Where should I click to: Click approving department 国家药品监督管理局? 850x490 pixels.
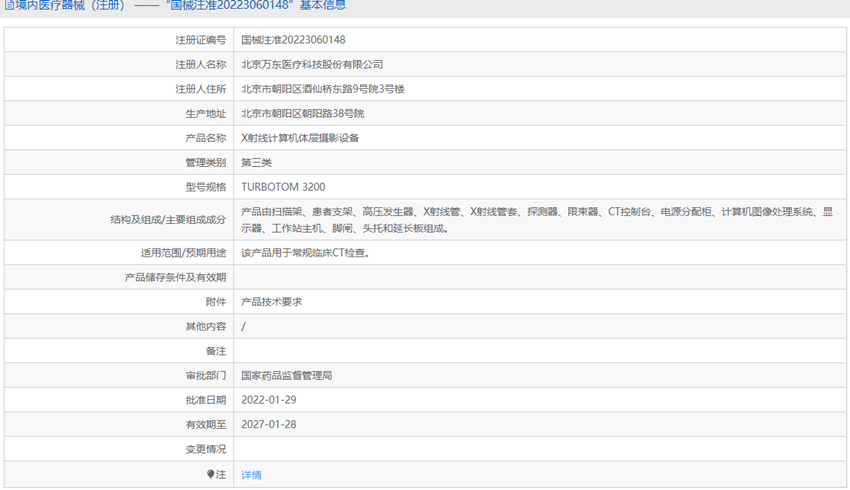[x=287, y=375]
